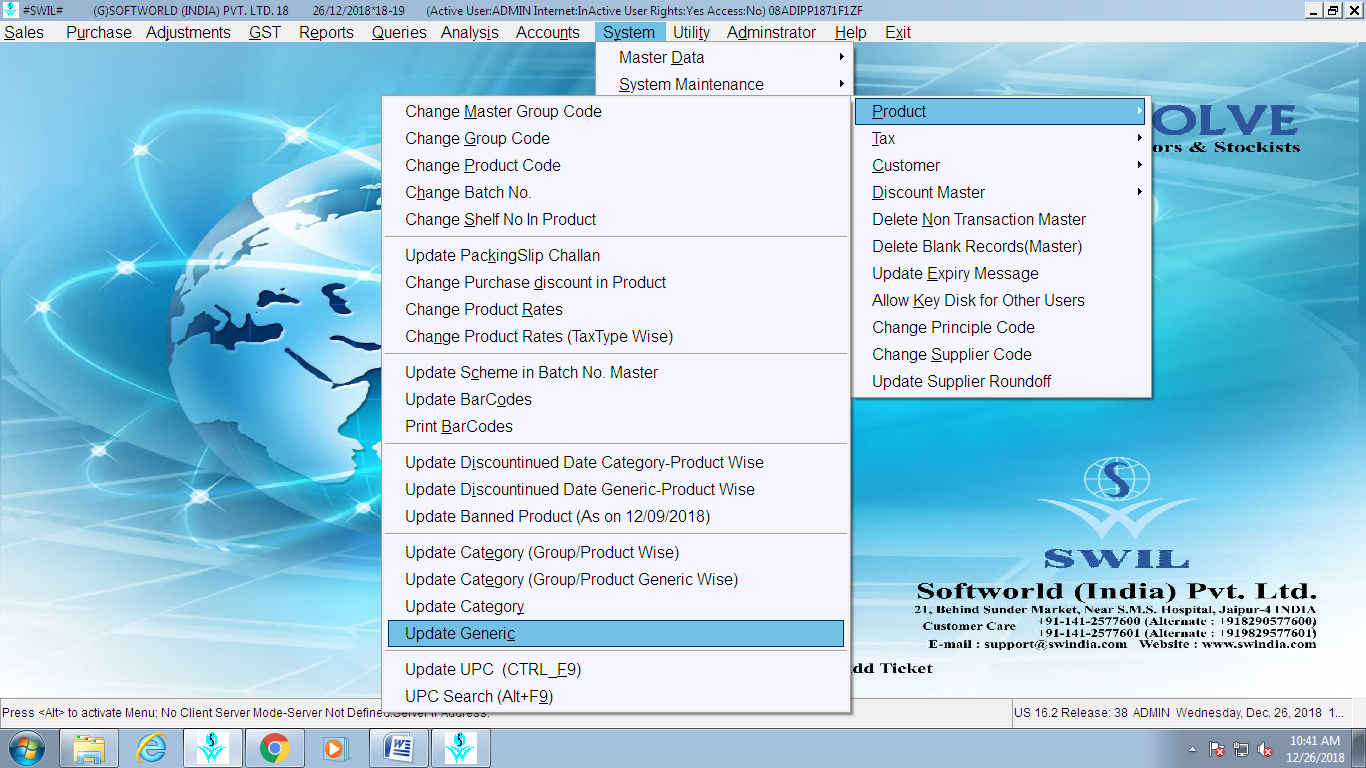This screenshot has width=1366, height=768.
Task: Open the media player taskbar icon
Action: 335,748
